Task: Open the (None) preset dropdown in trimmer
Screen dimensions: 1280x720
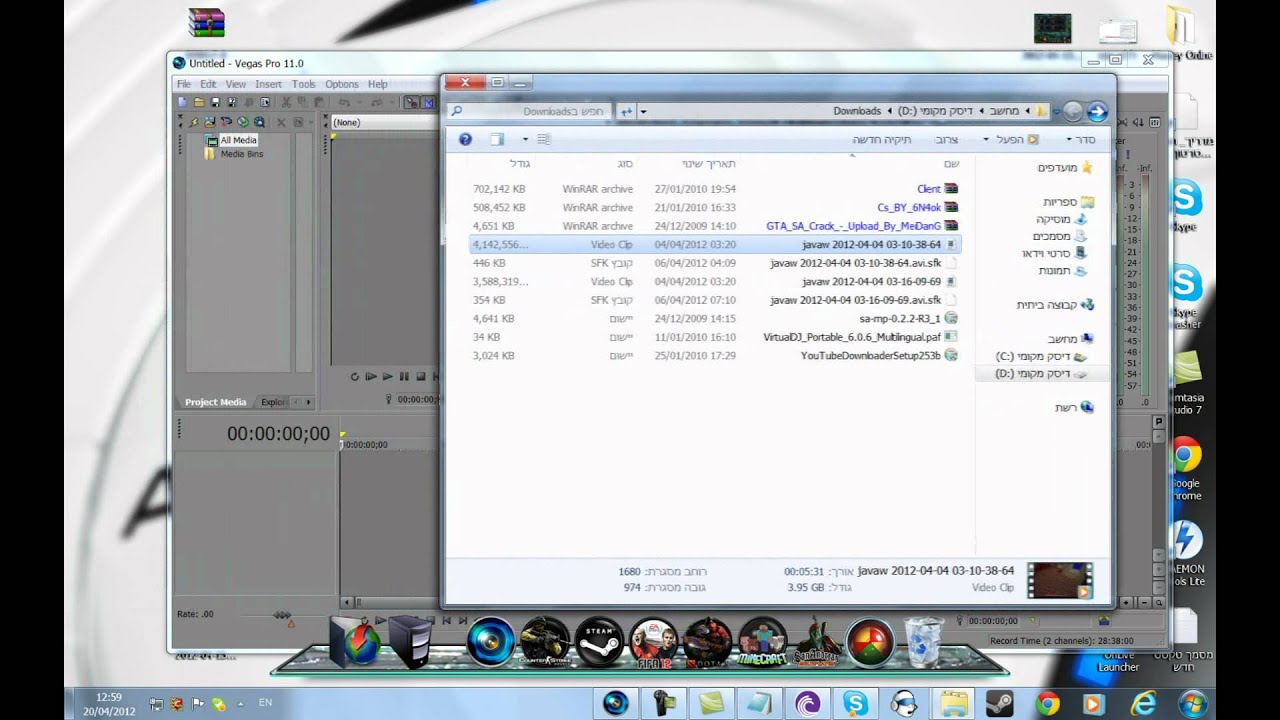Action: pos(384,122)
